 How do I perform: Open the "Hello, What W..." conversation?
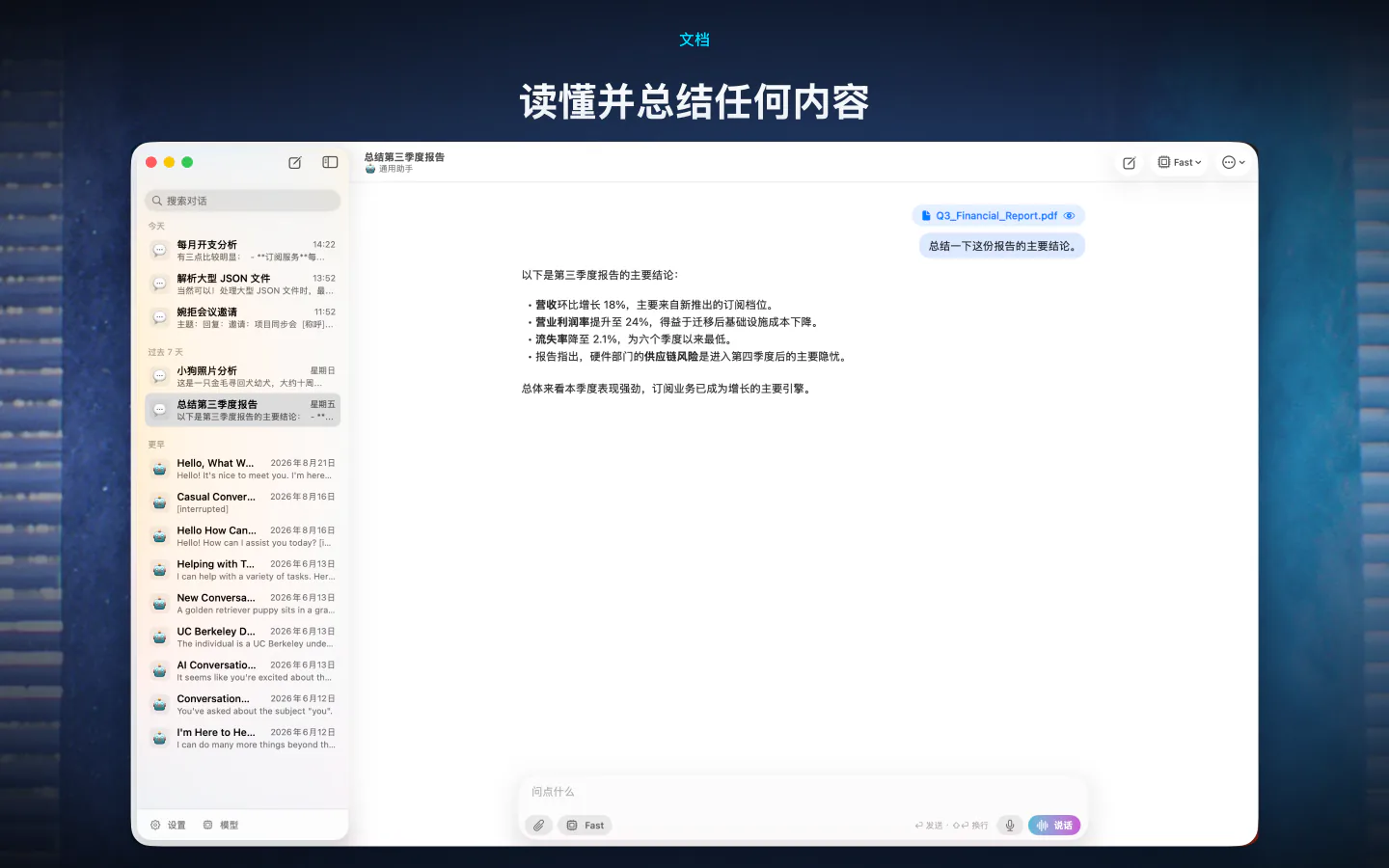click(x=242, y=469)
